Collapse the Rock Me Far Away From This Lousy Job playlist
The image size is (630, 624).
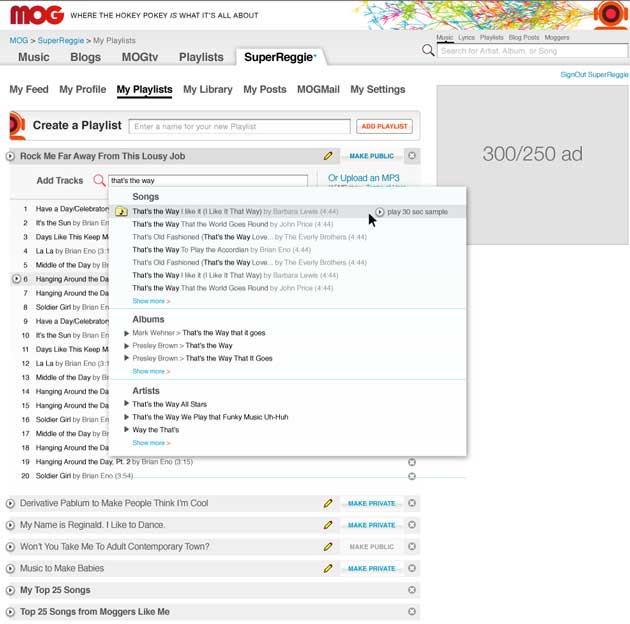(10, 156)
